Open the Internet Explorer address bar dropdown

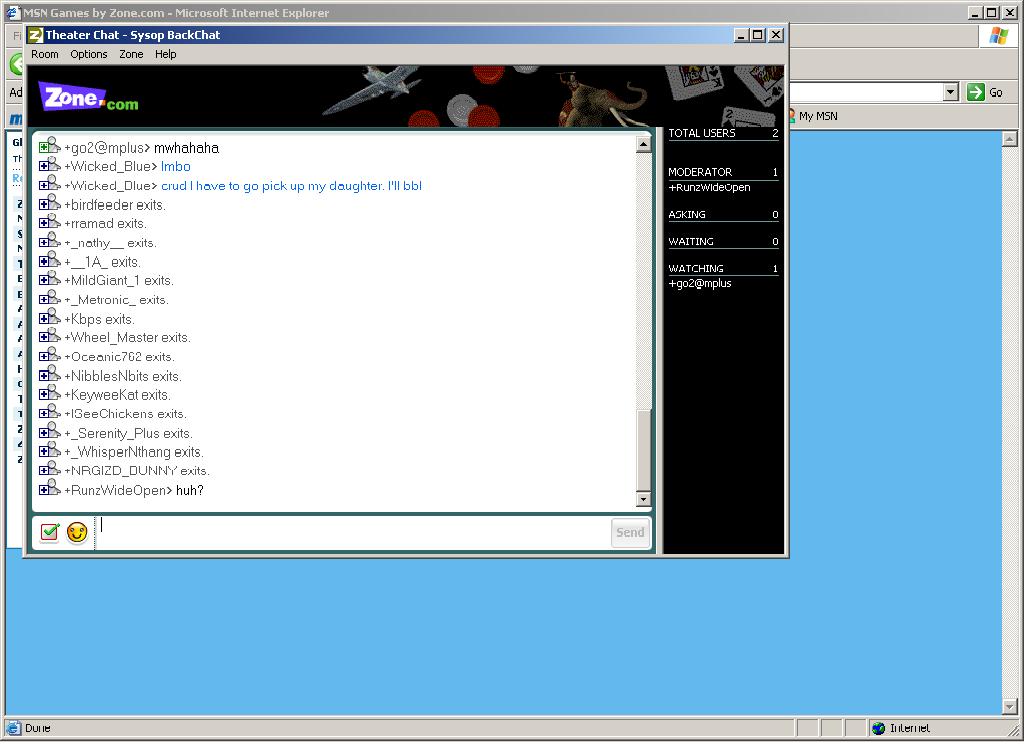[951, 92]
